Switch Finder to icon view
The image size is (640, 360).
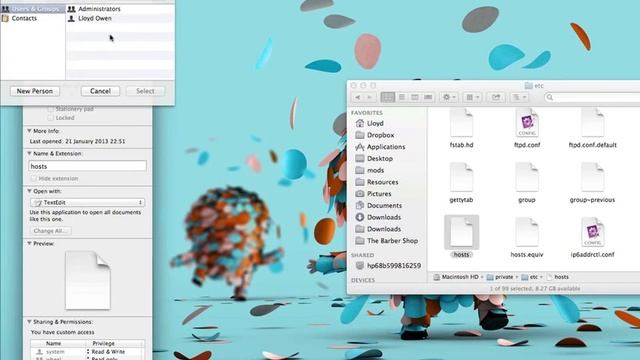pyautogui.click(x=387, y=97)
